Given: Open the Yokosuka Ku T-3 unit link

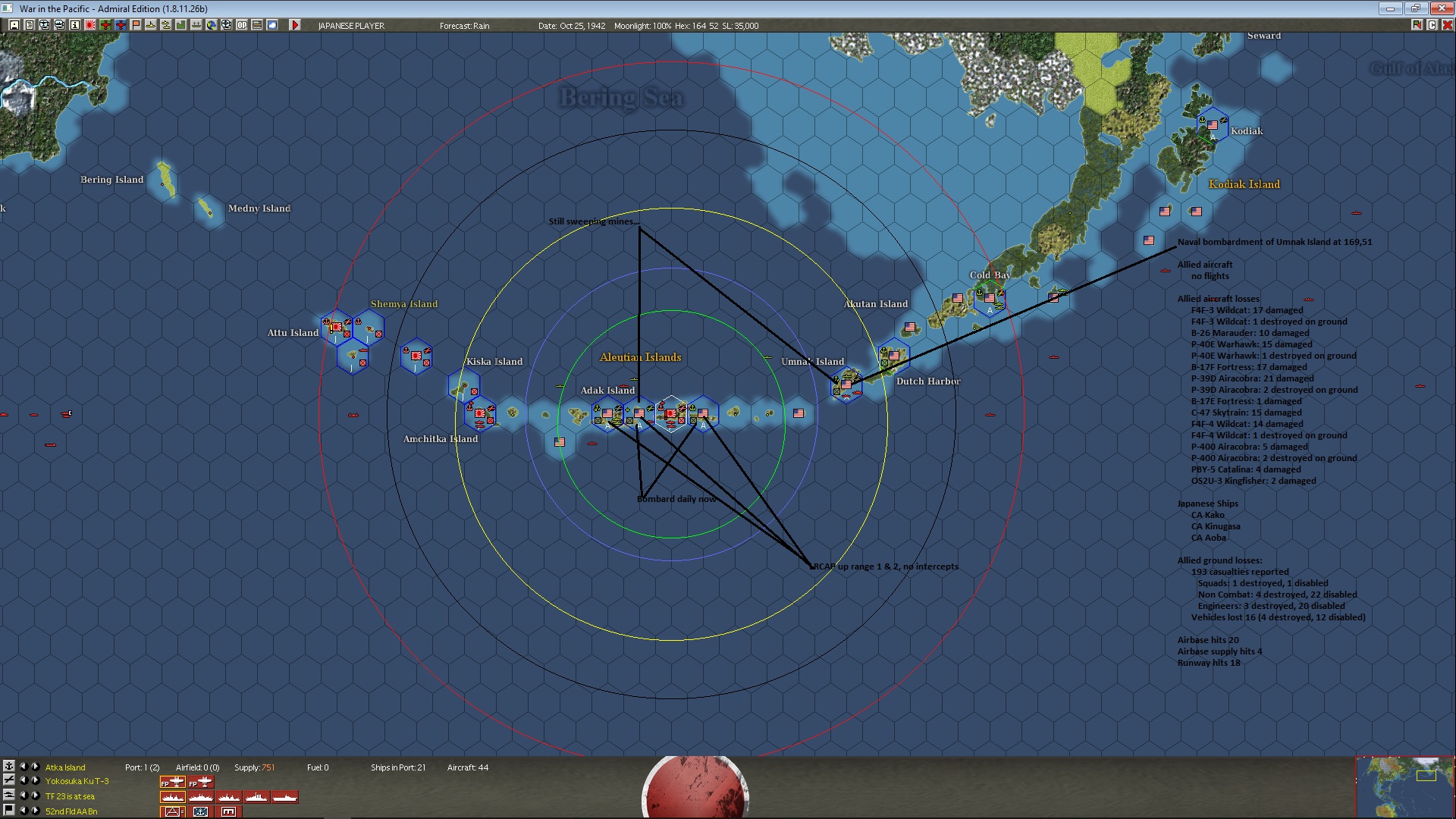Looking at the screenshot, I should click(77, 781).
